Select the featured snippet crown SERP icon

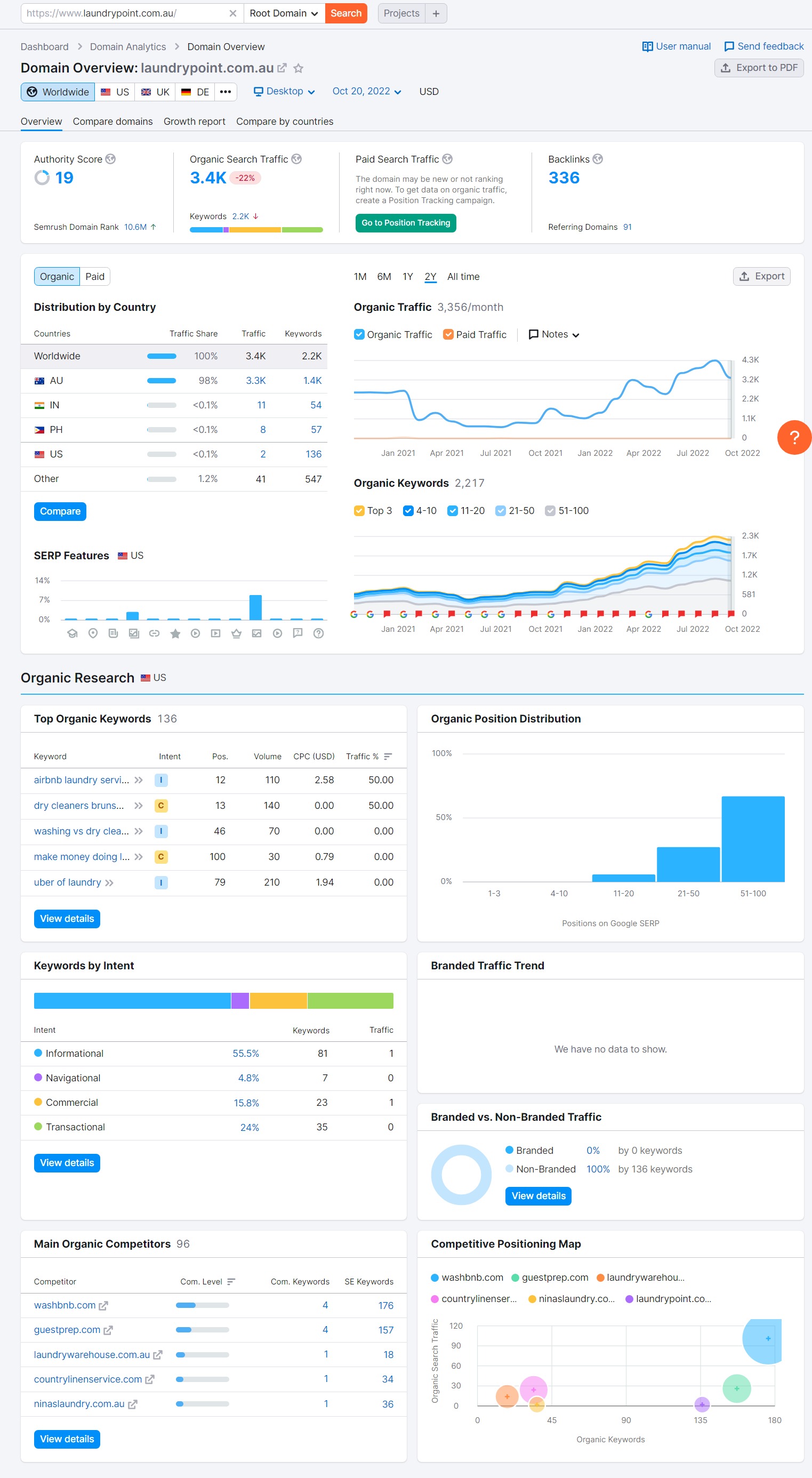point(236,633)
